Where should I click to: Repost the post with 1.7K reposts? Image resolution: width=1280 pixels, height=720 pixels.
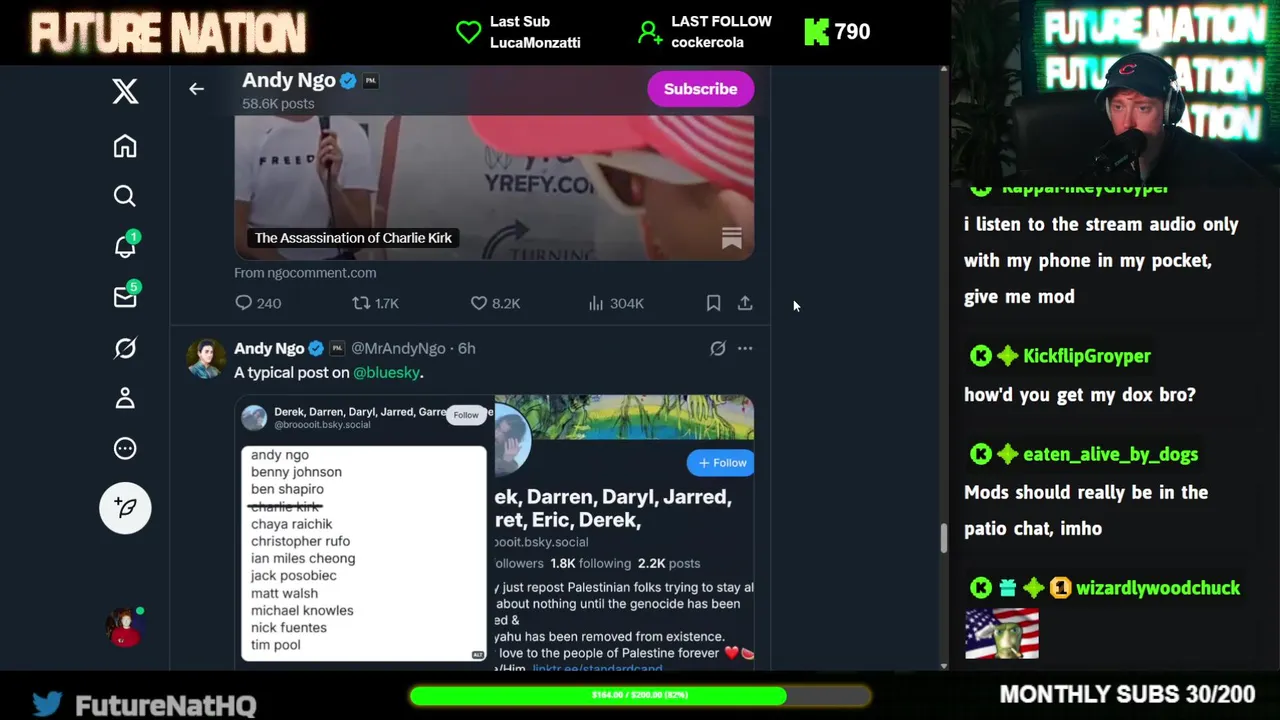point(375,303)
